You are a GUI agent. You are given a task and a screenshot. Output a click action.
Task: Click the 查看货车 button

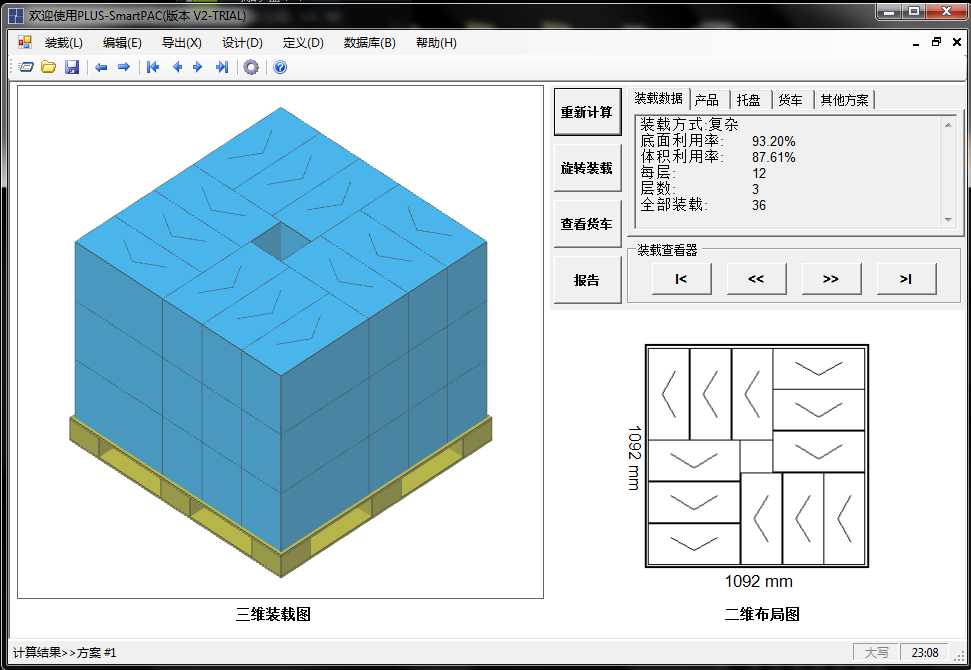coord(587,224)
